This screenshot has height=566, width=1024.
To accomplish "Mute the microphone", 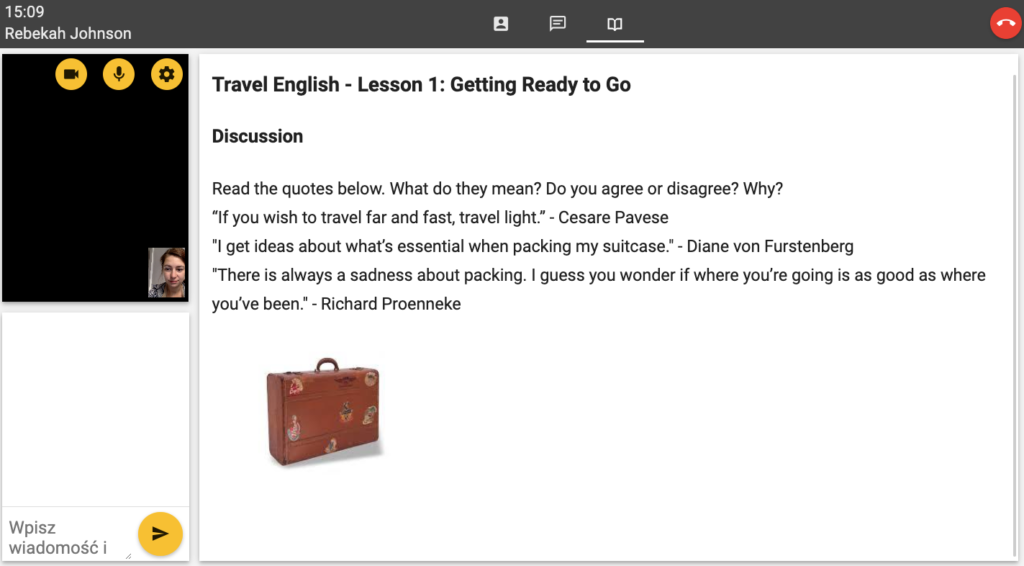I will pyautogui.click(x=119, y=74).
